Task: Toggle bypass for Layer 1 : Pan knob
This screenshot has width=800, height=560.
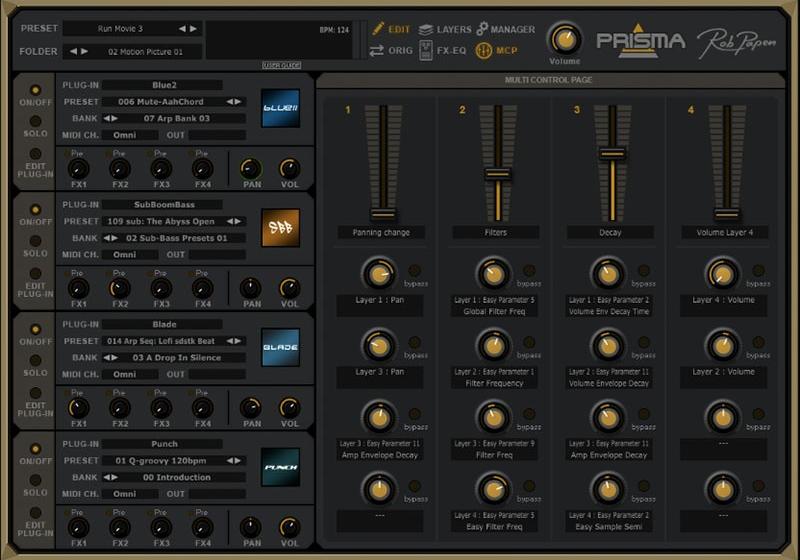Action: (413, 271)
